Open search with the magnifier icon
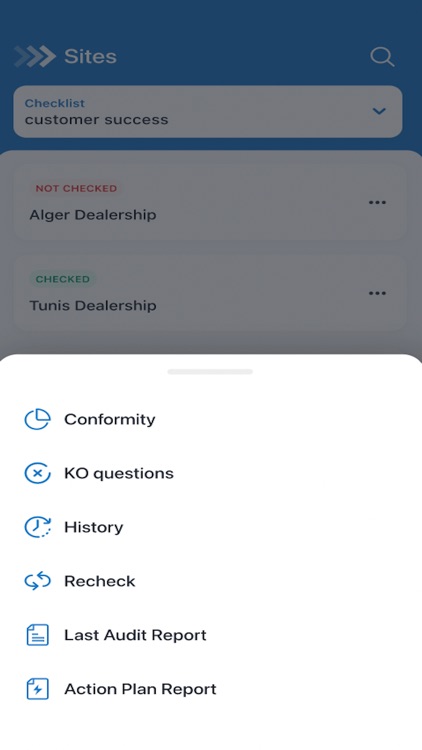The image size is (422, 750). [382, 57]
